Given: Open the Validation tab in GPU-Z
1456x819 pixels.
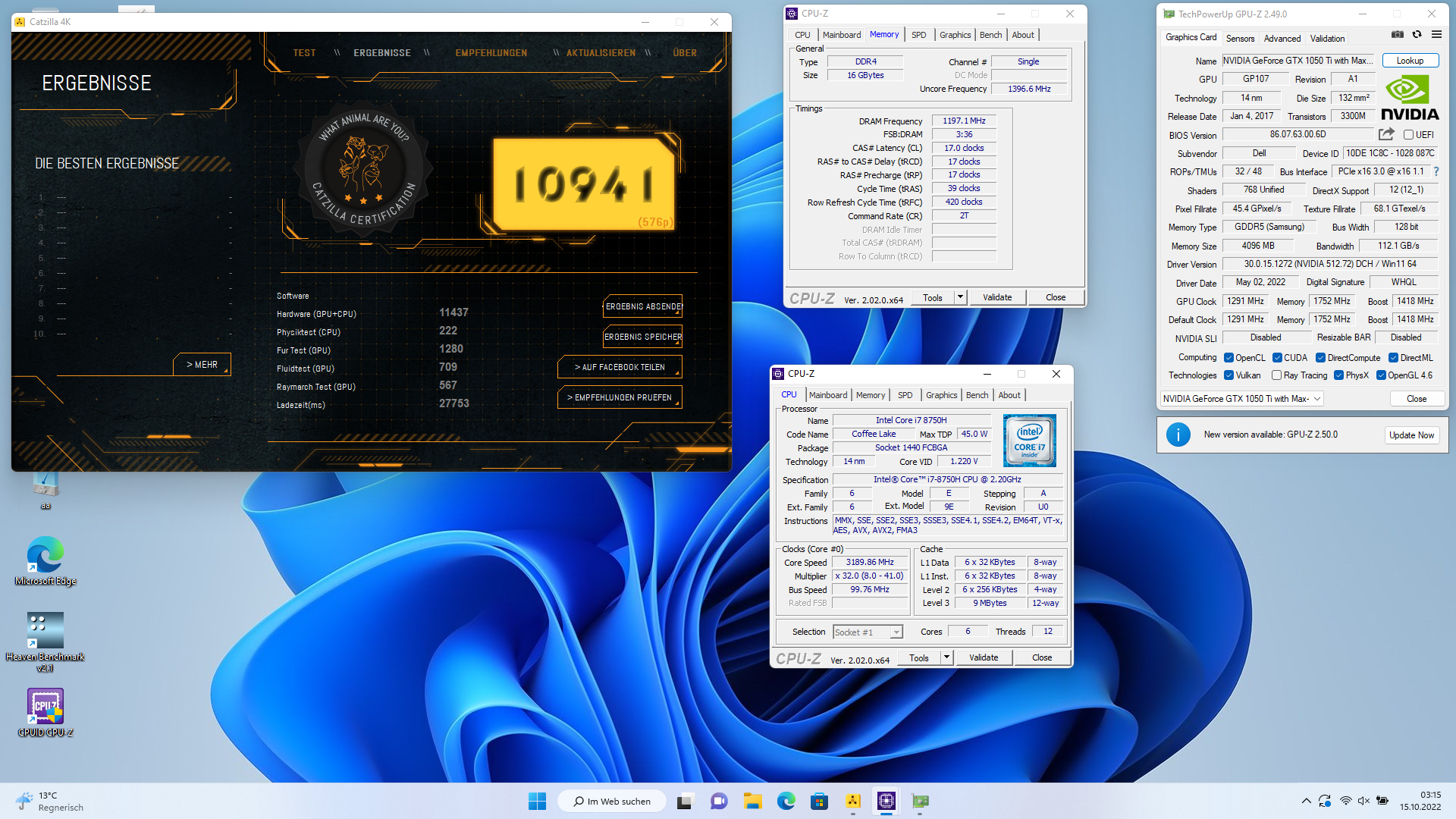Looking at the screenshot, I should [1327, 38].
